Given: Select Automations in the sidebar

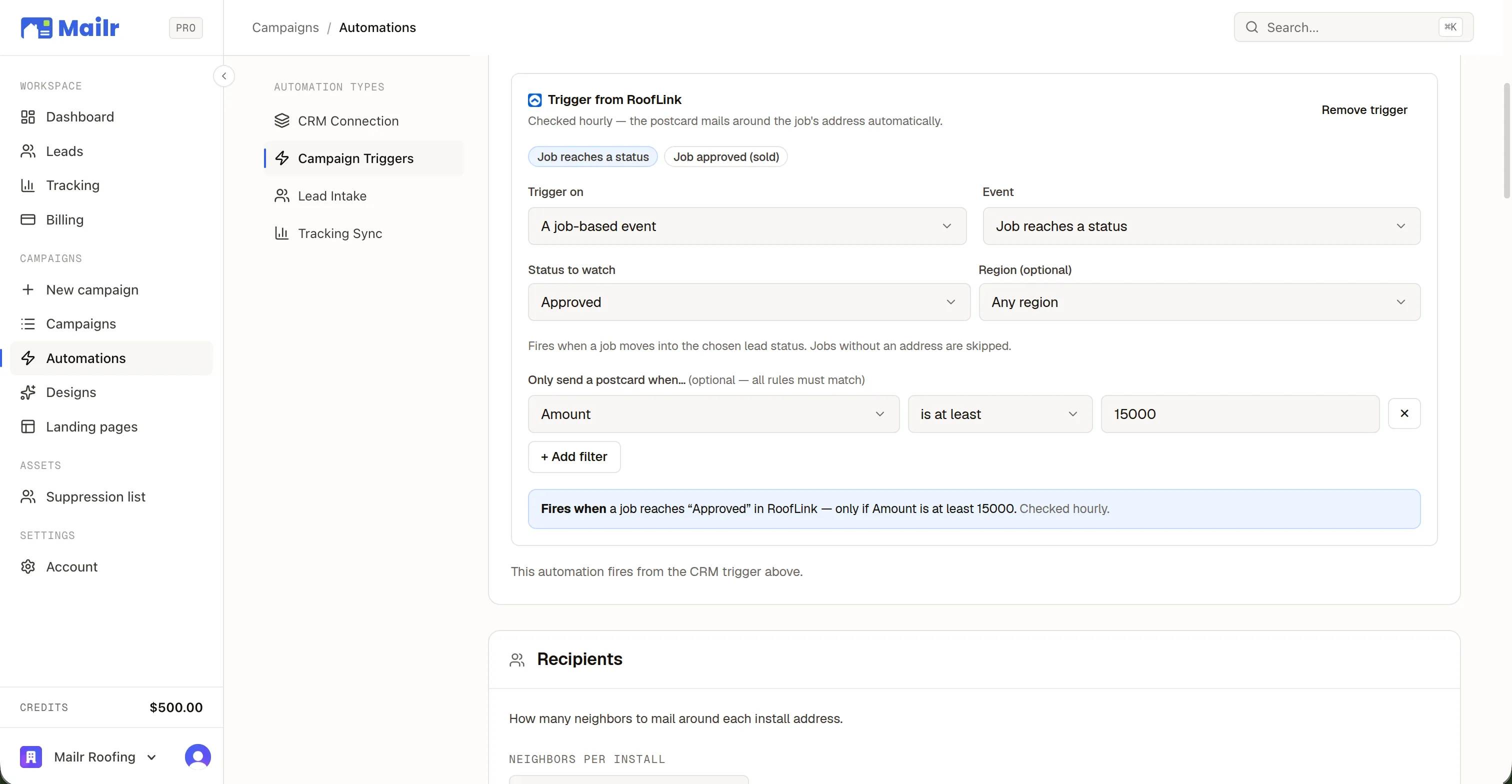Looking at the screenshot, I should point(111,358).
